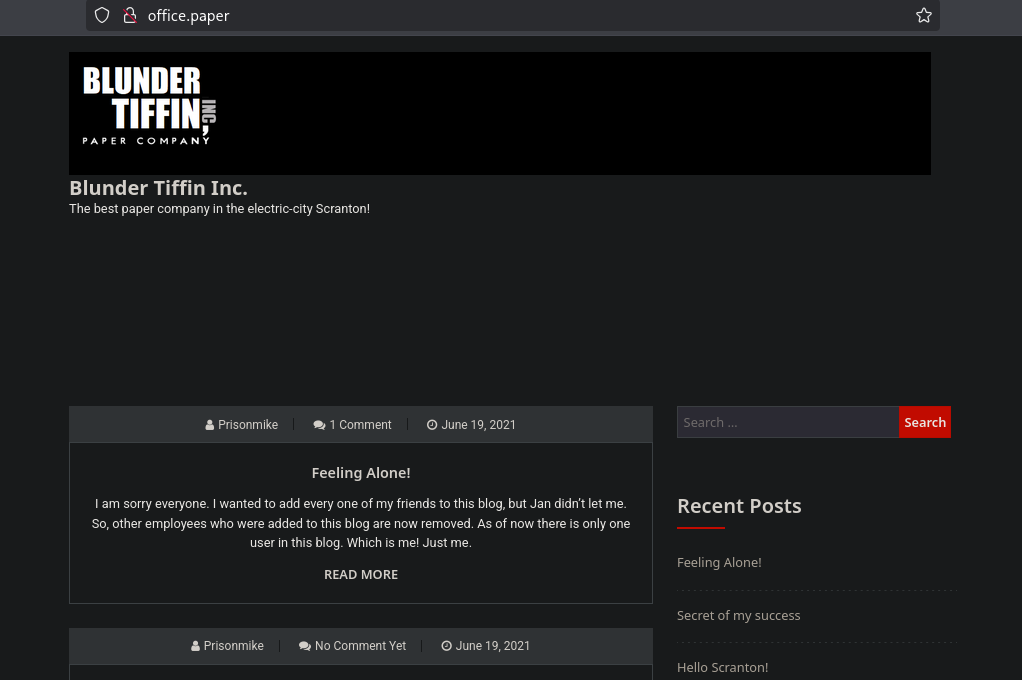Open the insecure connection lock icon
Viewport: 1022px width, 680px height.
pyautogui.click(x=129, y=15)
